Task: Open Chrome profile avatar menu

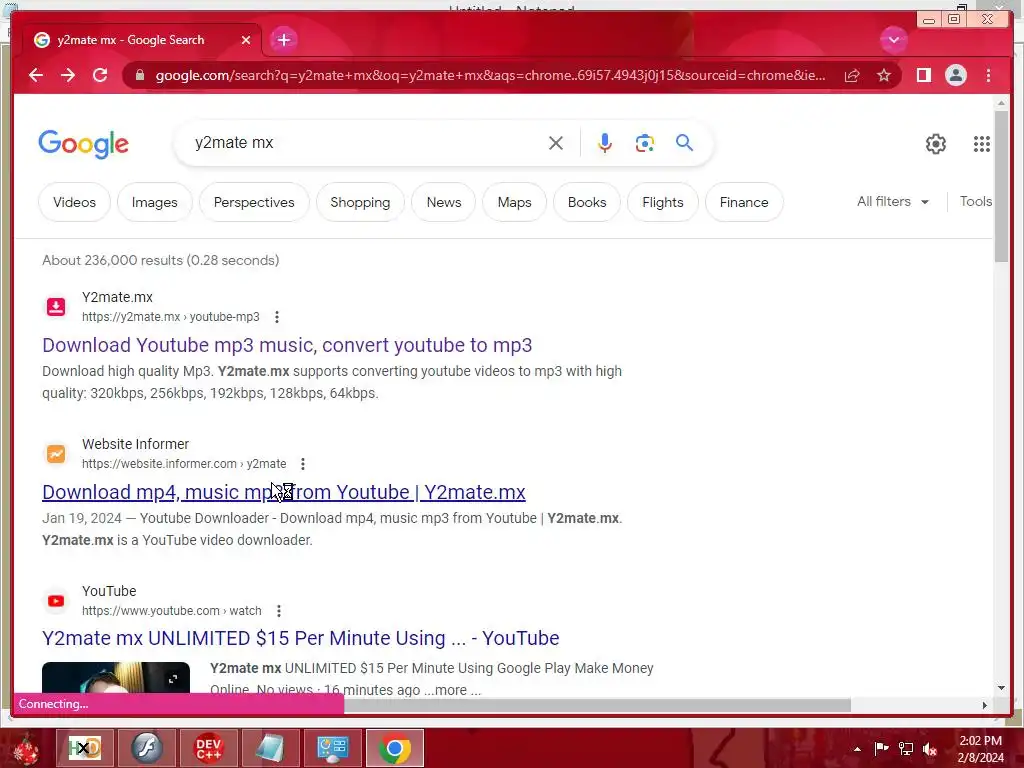Action: click(955, 75)
